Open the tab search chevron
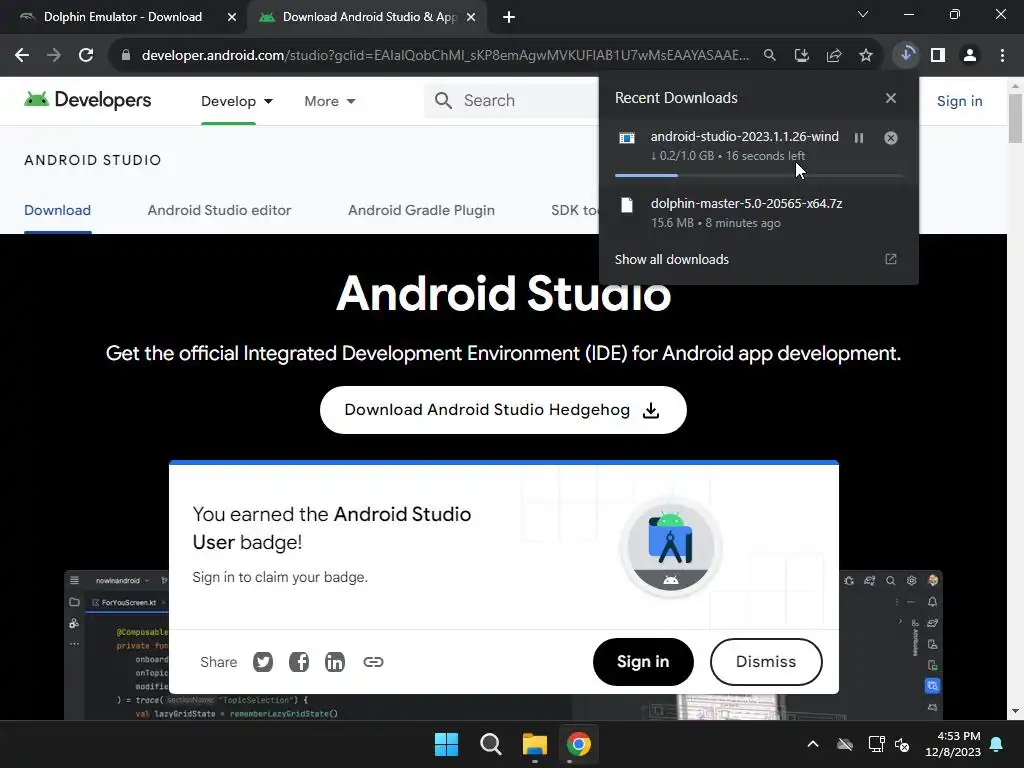The width and height of the screenshot is (1024, 768). click(x=863, y=14)
